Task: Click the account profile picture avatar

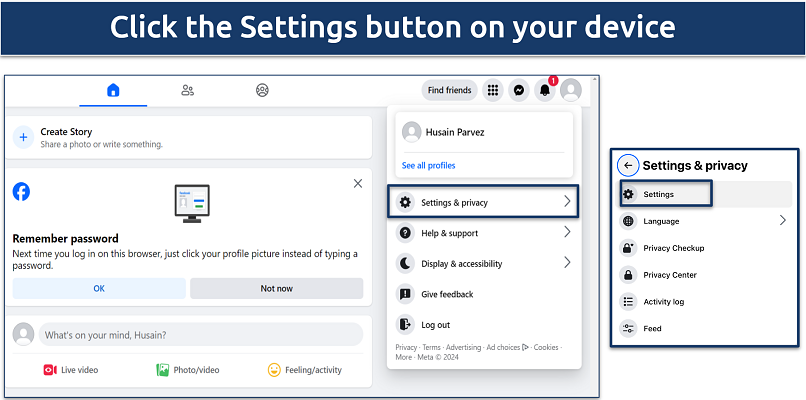Action: click(x=571, y=90)
